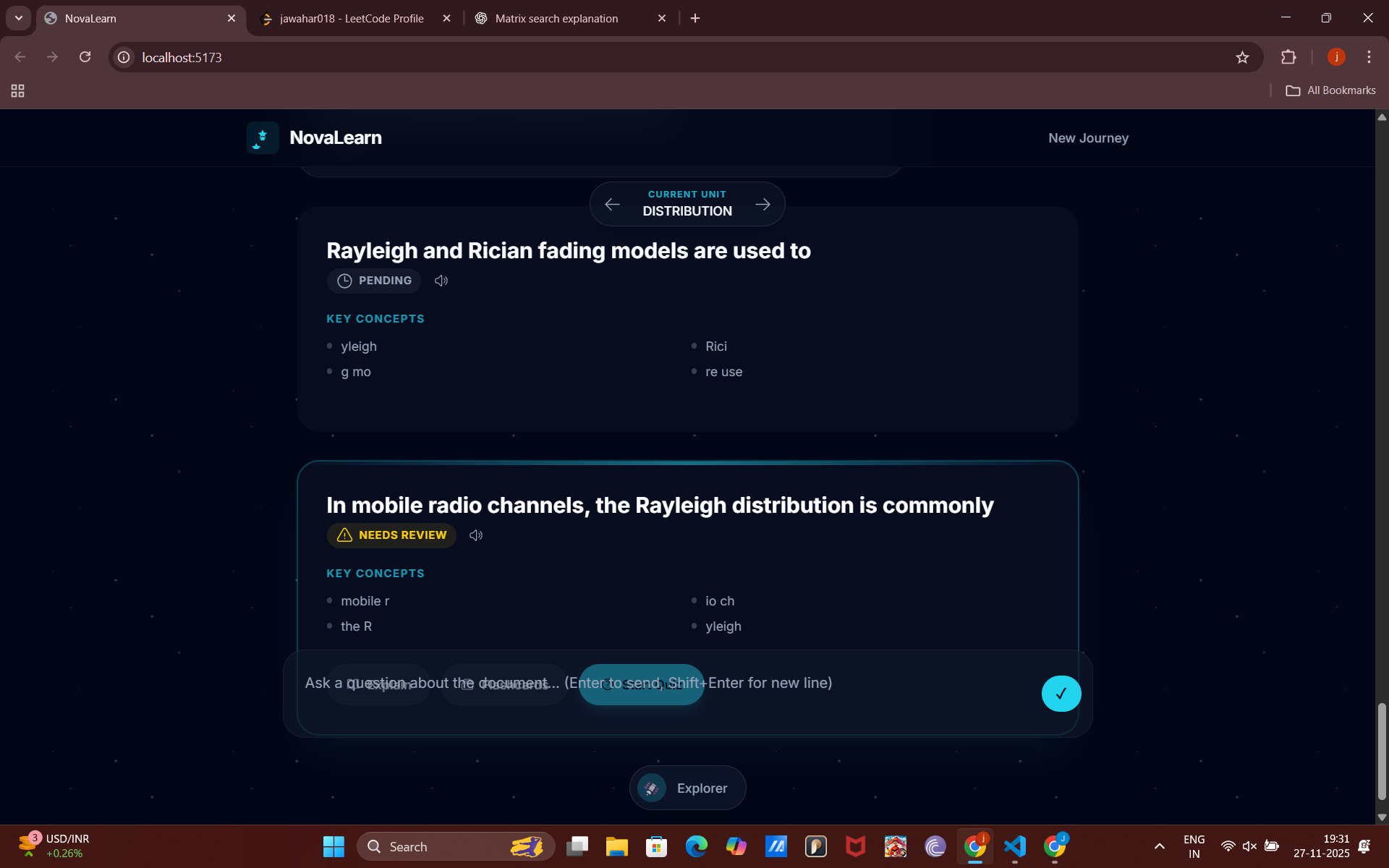Click the PENDING status badge
Screen dimensions: 1389x868
pyautogui.click(x=374, y=281)
